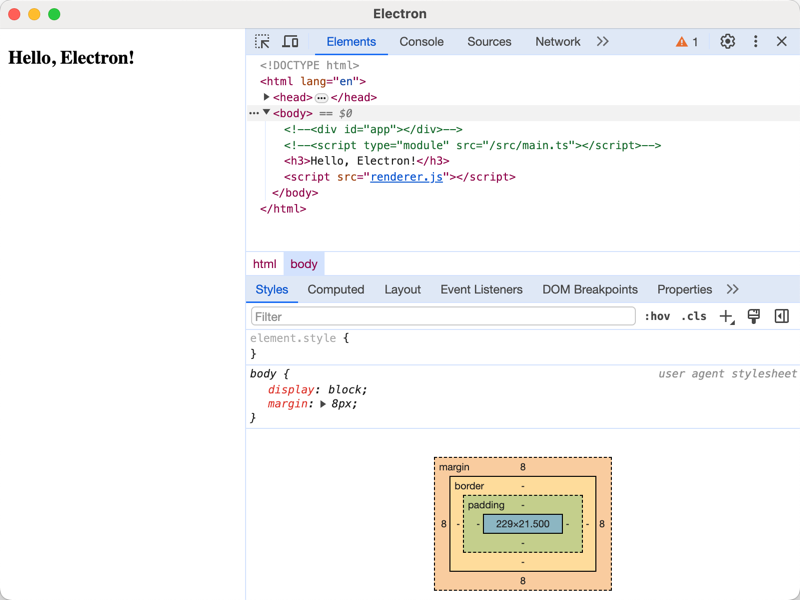Toggle the rendering emulations paintbrush icon
Viewport: 800px width, 600px height.
click(x=754, y=317)
